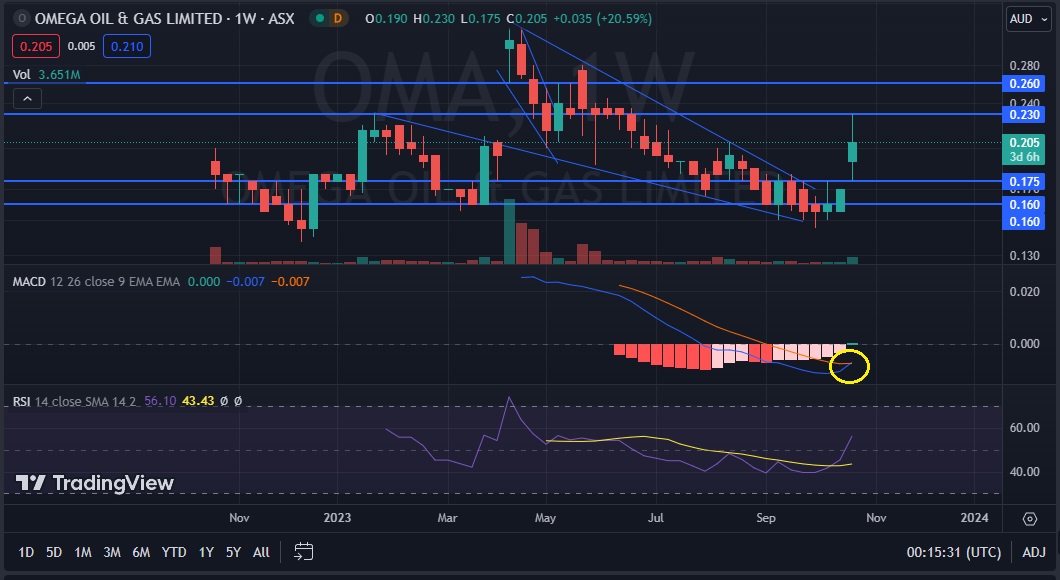Click the low value L0.175 in header
The width and height of the screenshot is (1060, 580).
481,18
